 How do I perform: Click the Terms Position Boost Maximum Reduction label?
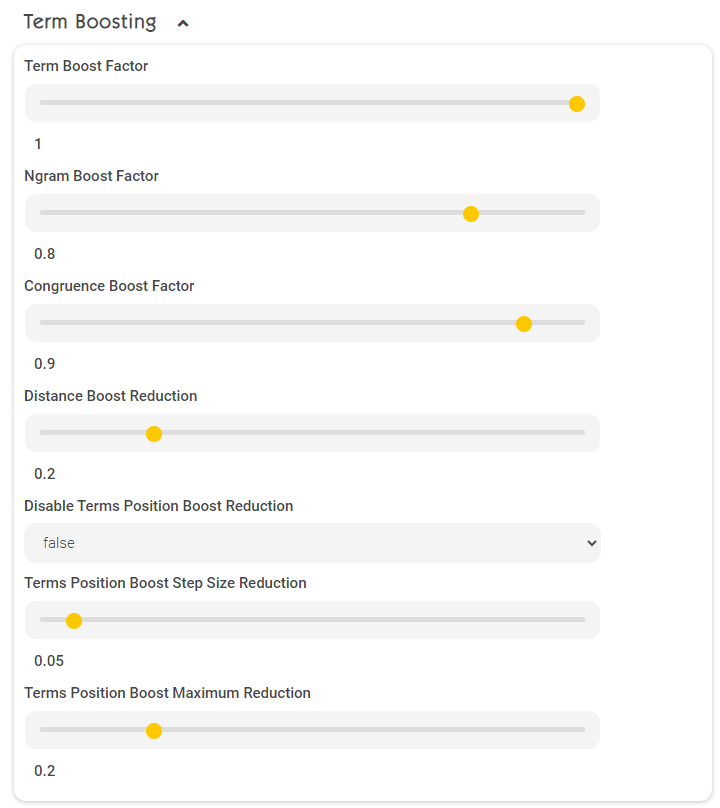tap(168, 693)
